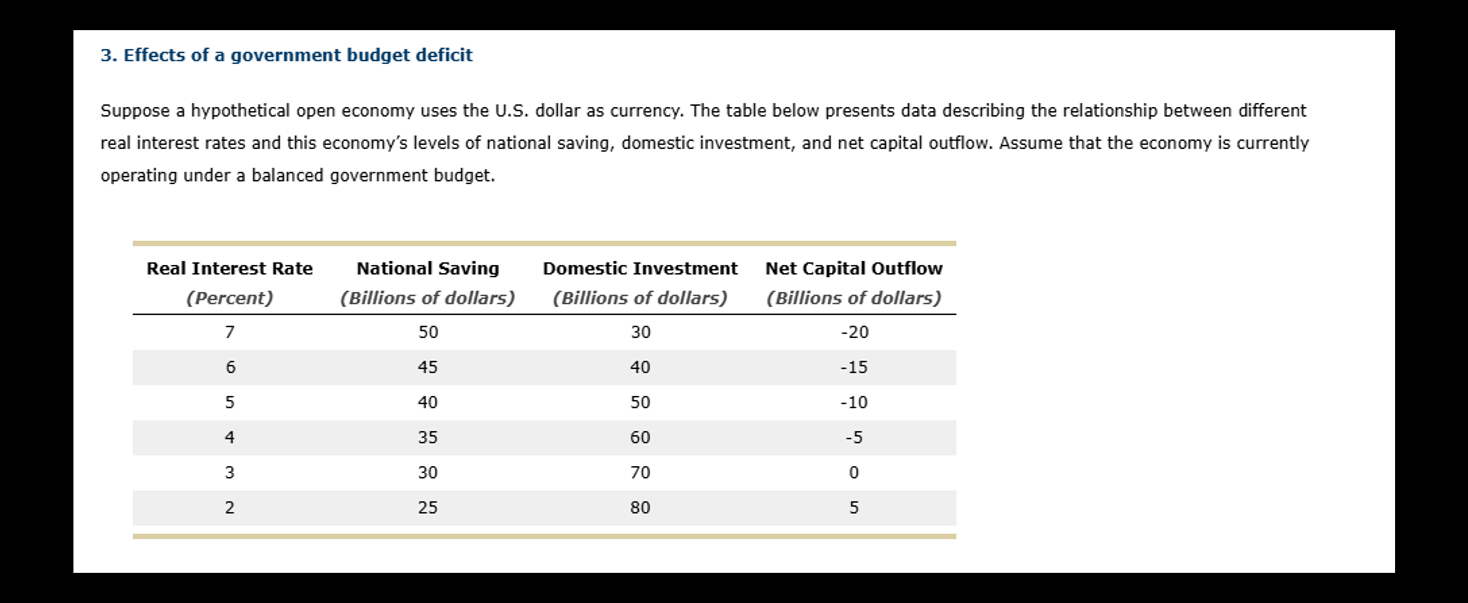Click net capital outflow value -10

854,402
